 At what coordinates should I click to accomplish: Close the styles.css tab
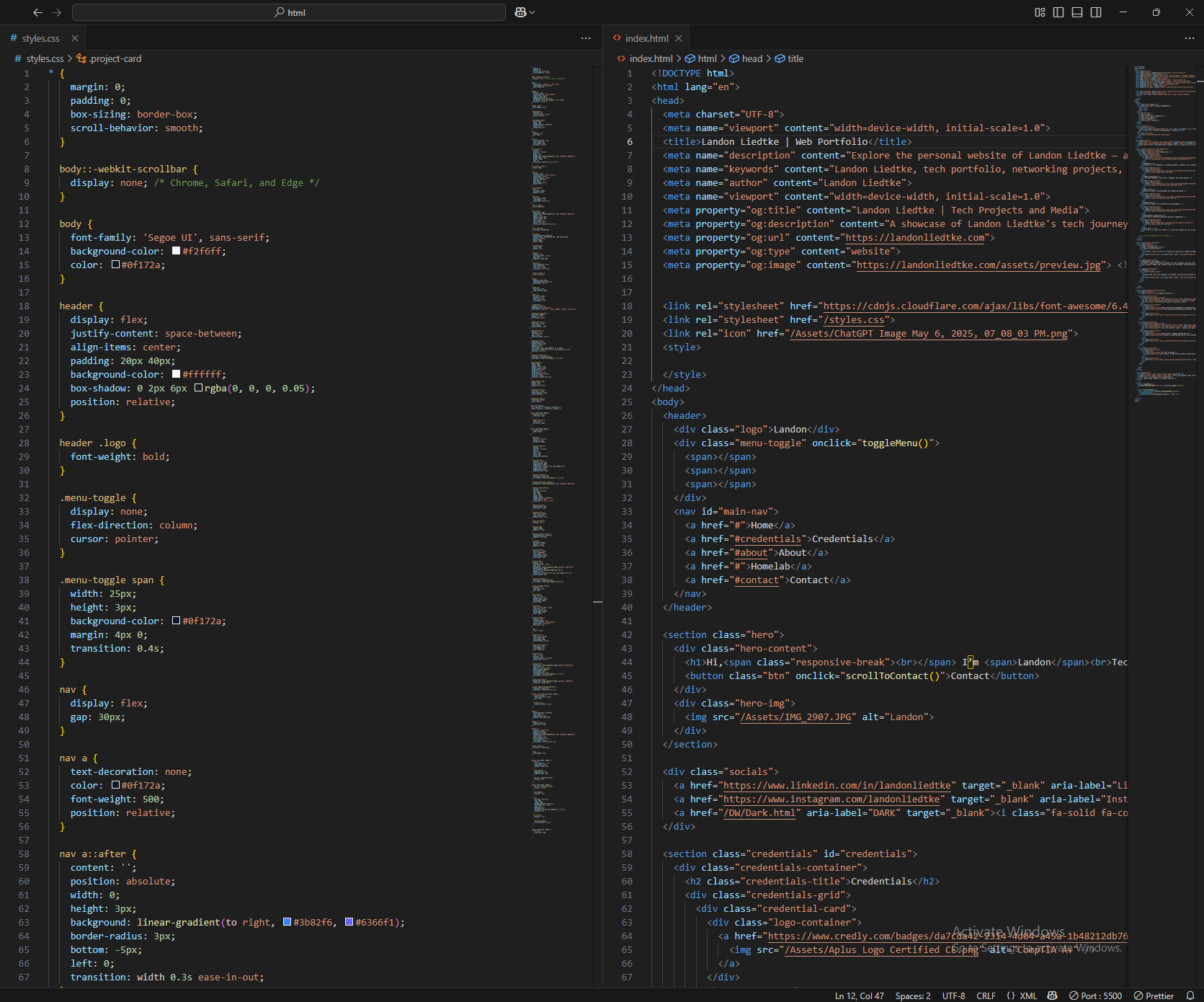pyautogui.click(x=75, y=38)
